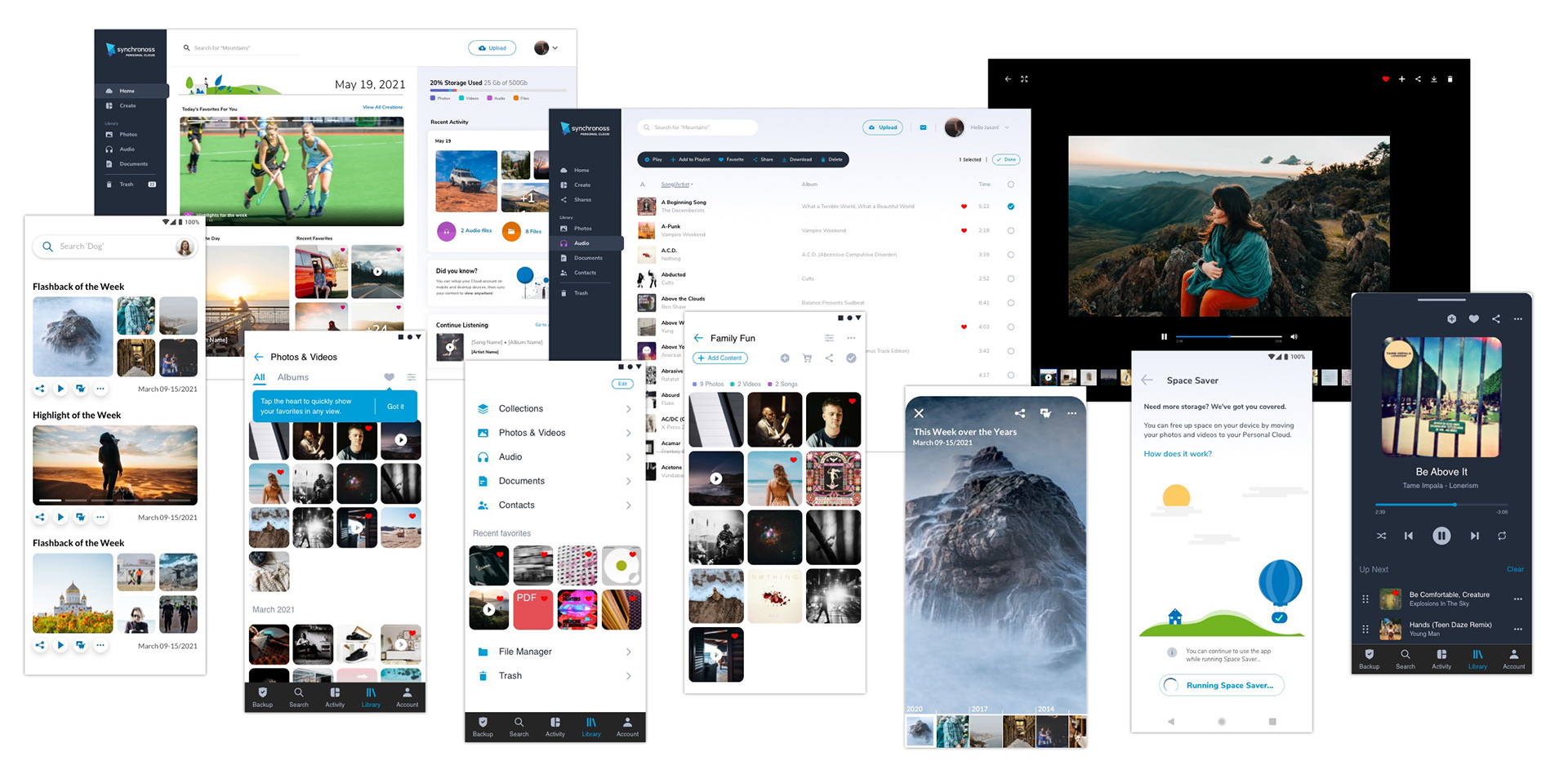Tap the play icon under Highlight of the Week
This screenshot has width=1568, height=761.
tap(60, 517)
